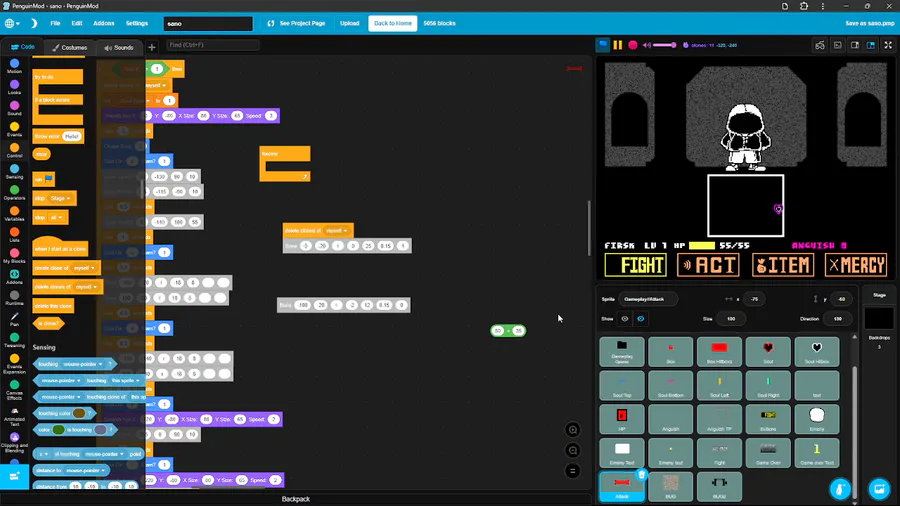
Task: Edit the project title field 'sano'
Action: pyautogui.click(x=208, y=24)
